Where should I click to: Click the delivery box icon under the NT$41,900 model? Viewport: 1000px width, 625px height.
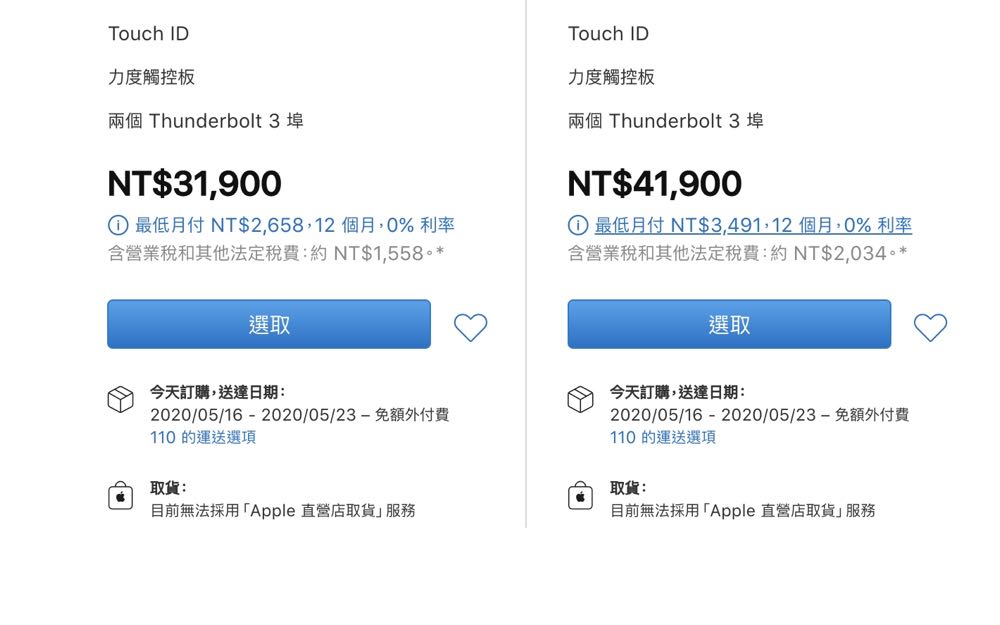pyautogui.click(x=580, y=399)
